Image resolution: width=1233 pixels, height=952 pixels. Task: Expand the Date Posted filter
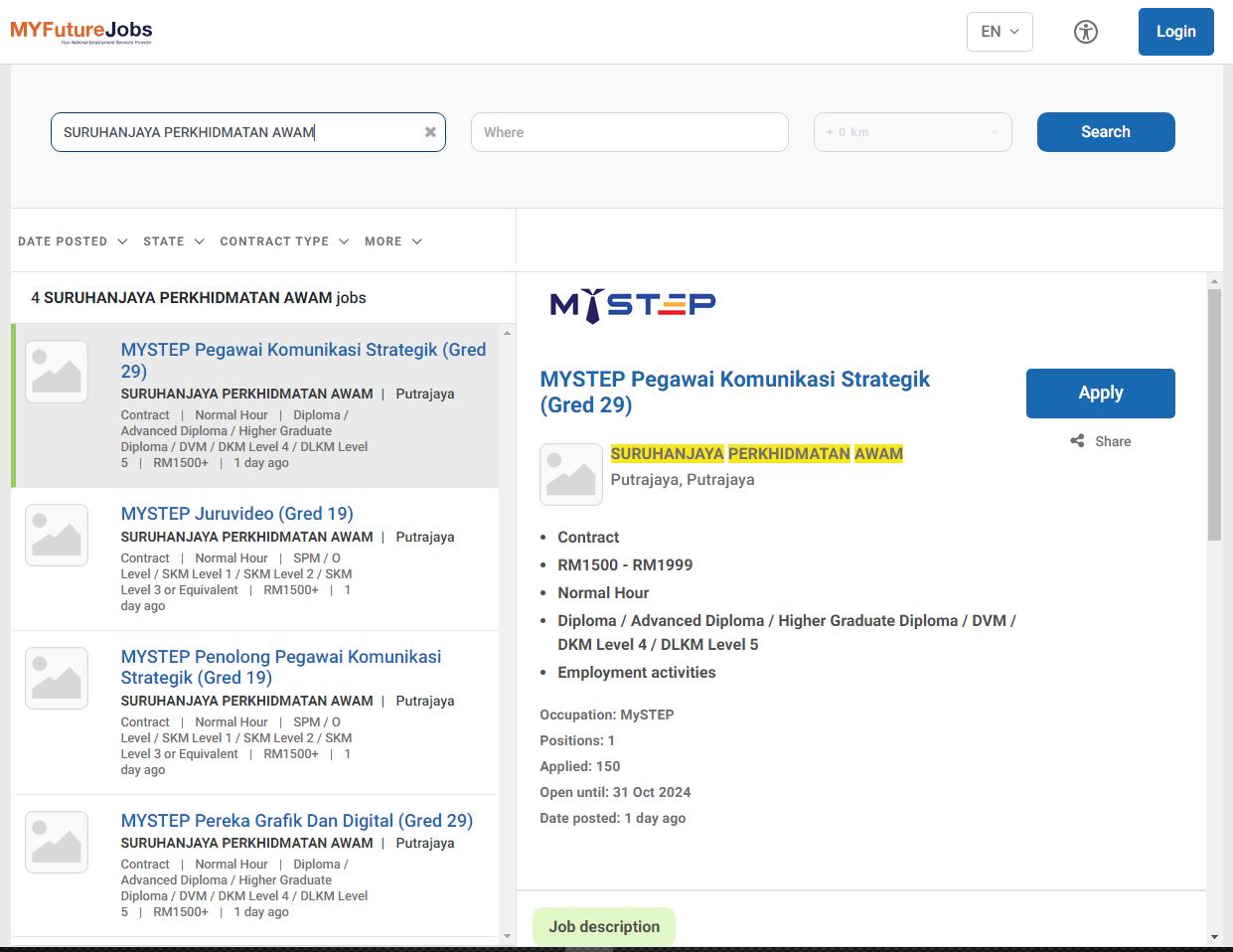click(73, 241)
